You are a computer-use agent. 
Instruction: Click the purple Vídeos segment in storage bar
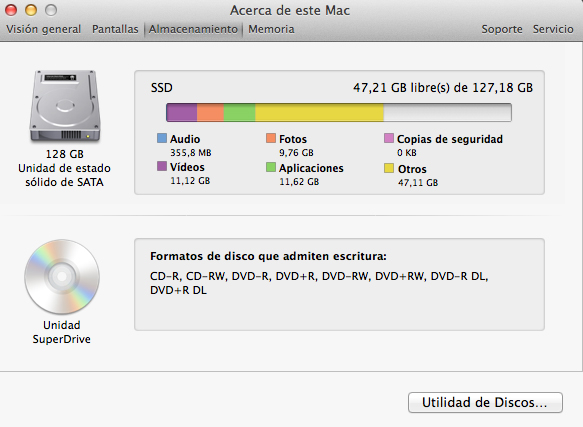(182, 112)
